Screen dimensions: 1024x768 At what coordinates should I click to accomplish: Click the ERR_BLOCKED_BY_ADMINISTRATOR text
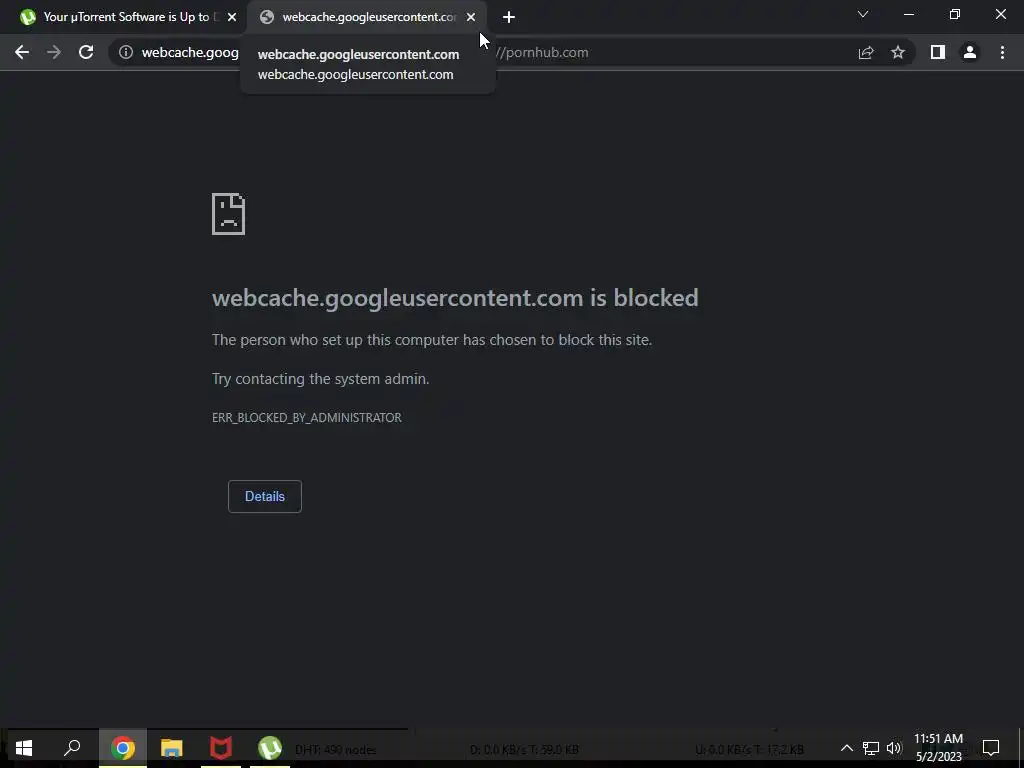307,417
